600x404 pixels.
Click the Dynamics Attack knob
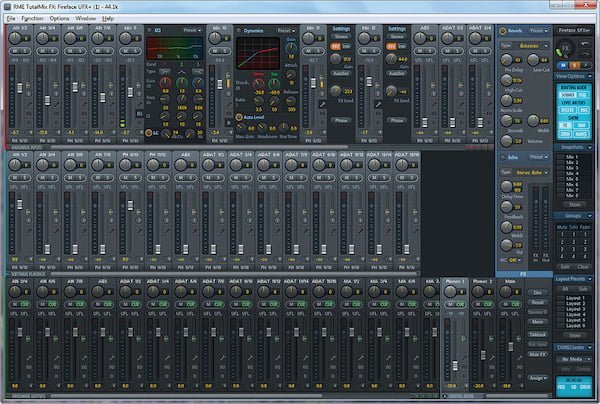(x=290, y=75)
